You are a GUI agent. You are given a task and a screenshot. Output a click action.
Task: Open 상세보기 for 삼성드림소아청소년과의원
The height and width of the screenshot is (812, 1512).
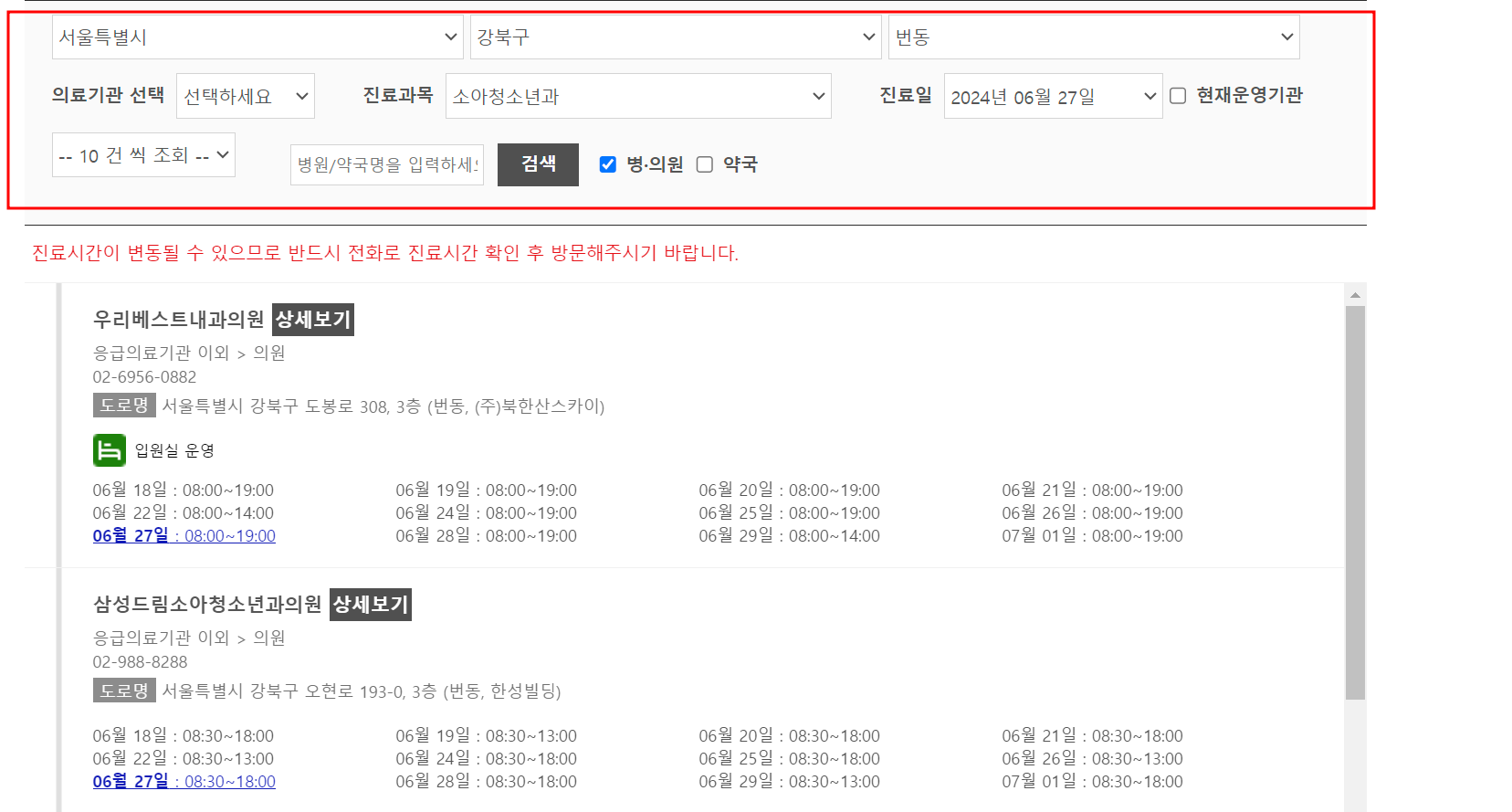(371, 605)
